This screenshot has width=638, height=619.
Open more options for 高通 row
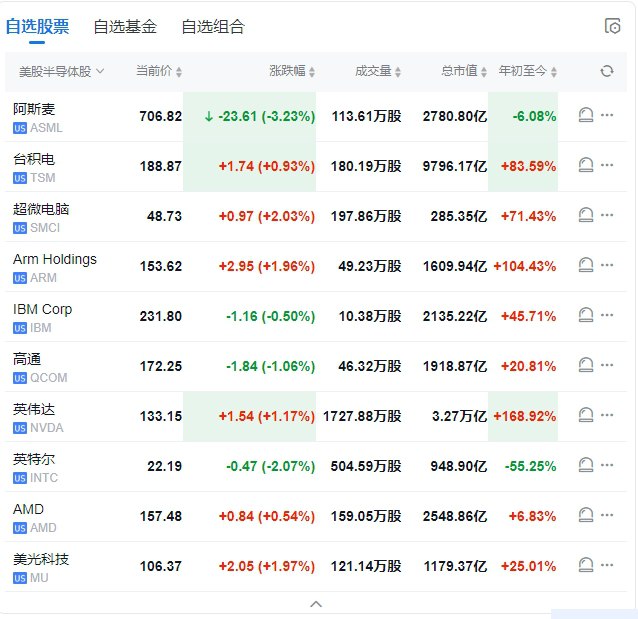point(607,365)
